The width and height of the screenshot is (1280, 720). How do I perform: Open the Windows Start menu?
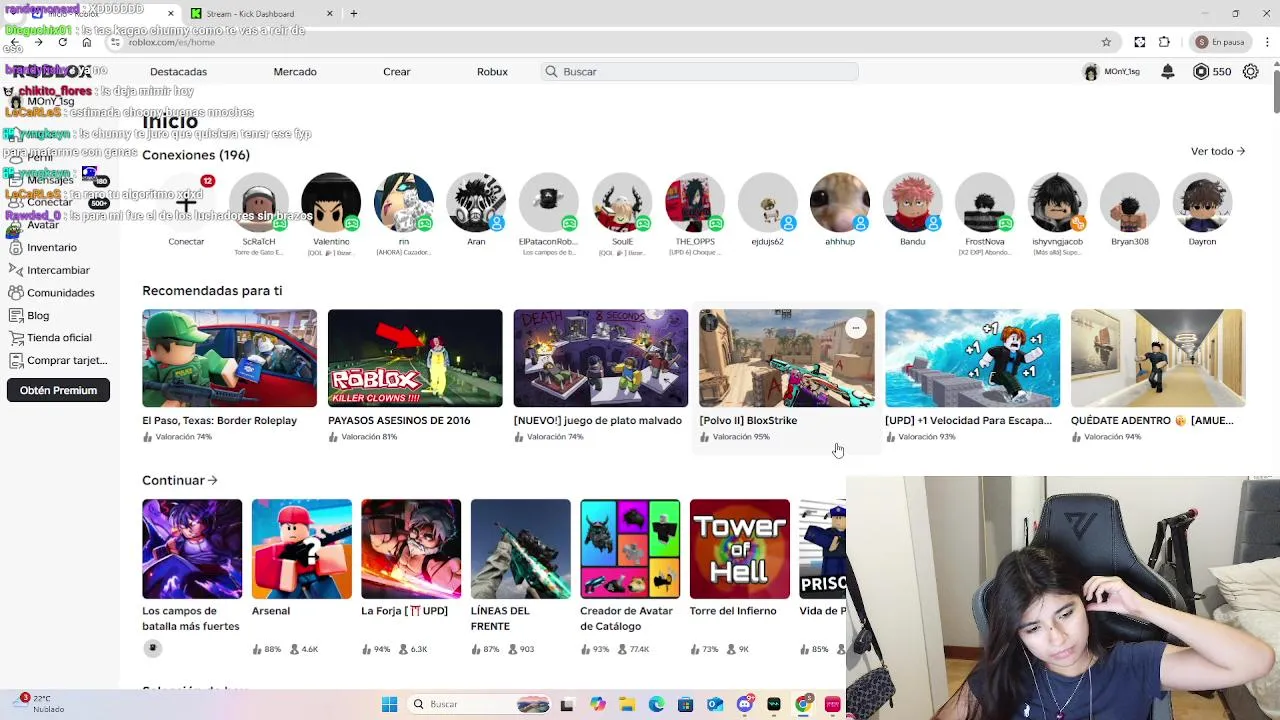389,704
